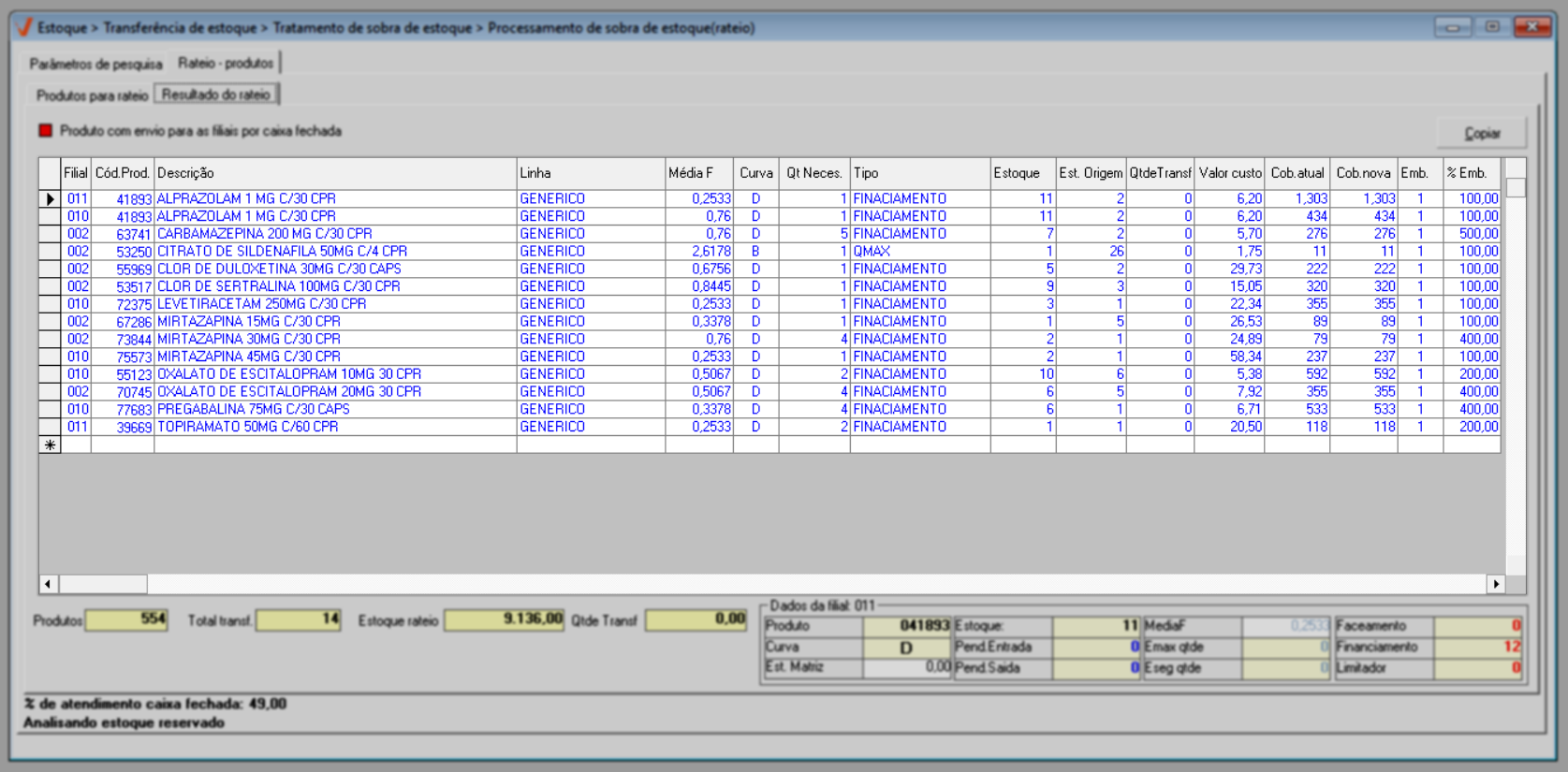The image size is (1568, 772).
Task: Click the red closed-box legend square
Action: click(x=45, y=131)
